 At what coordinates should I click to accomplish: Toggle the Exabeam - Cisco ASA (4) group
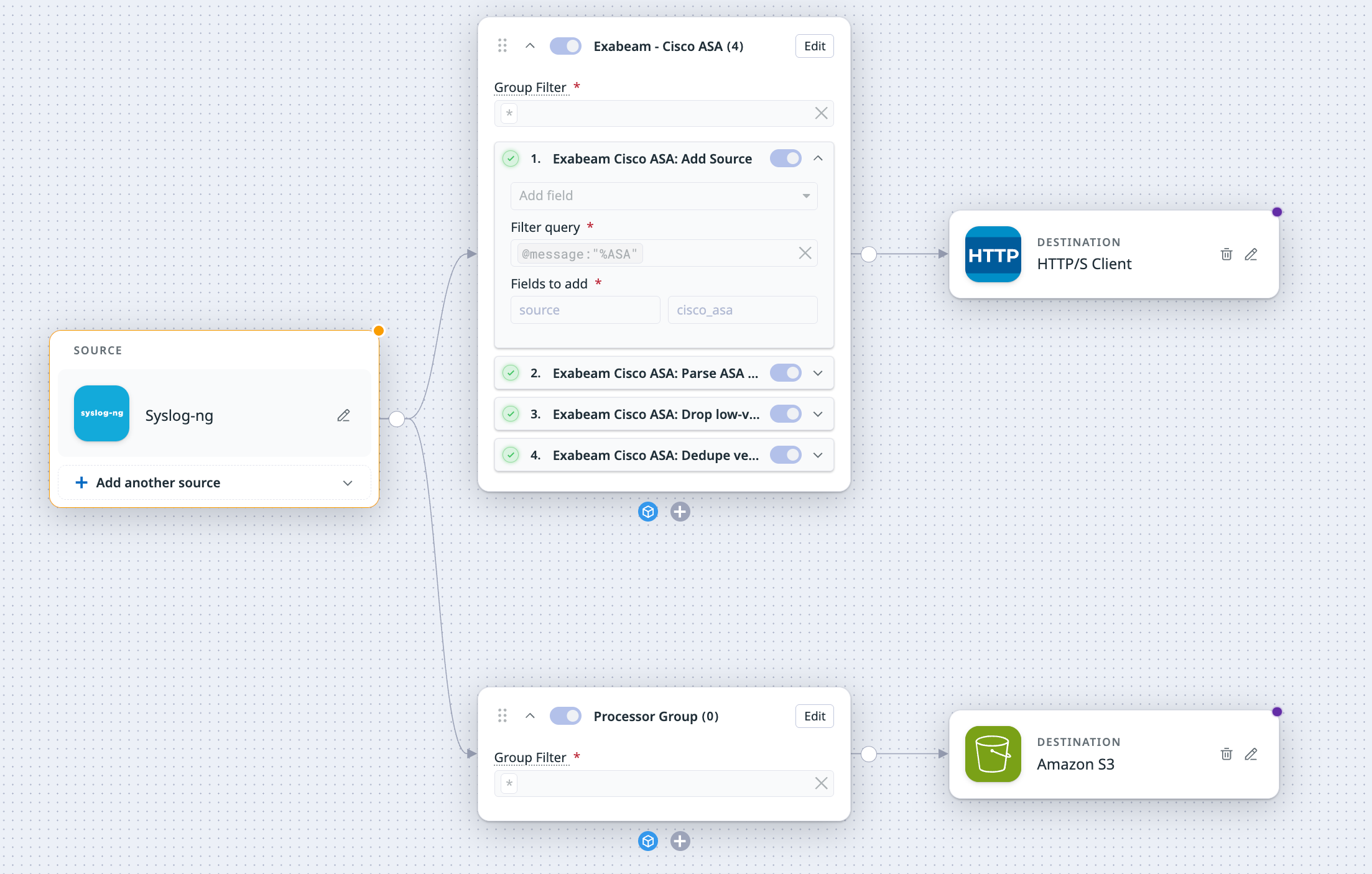pos(565,46)
